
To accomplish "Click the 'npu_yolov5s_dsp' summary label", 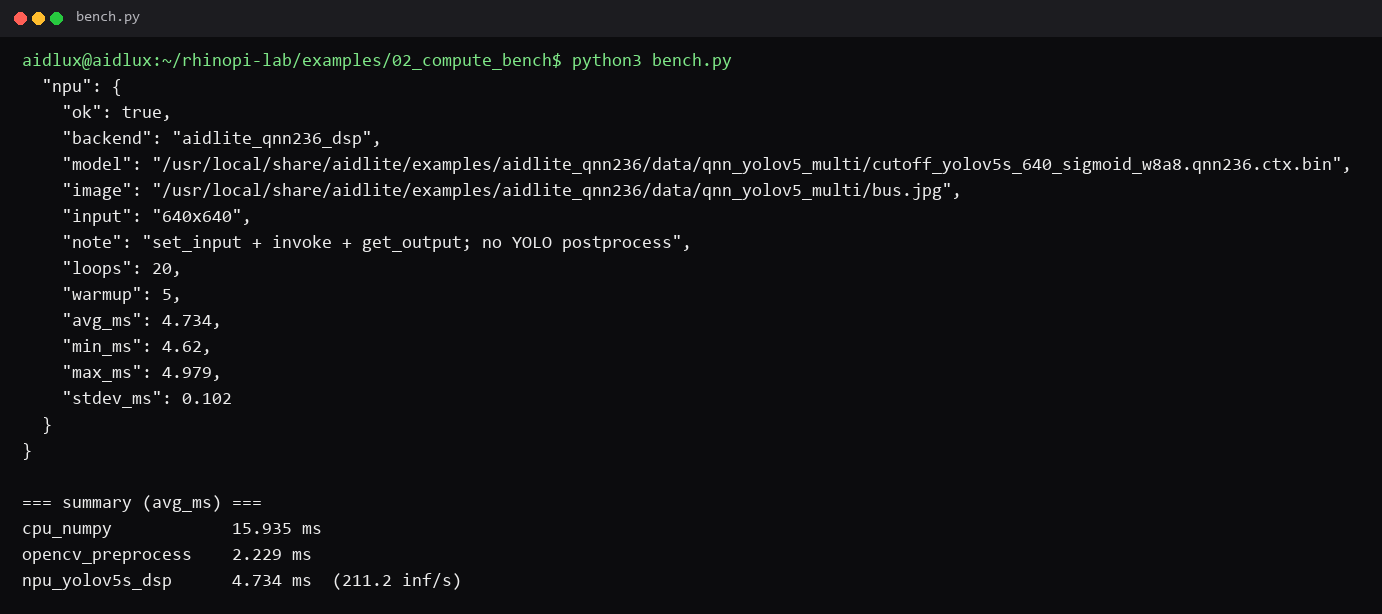I will click(x=97, y=581).
